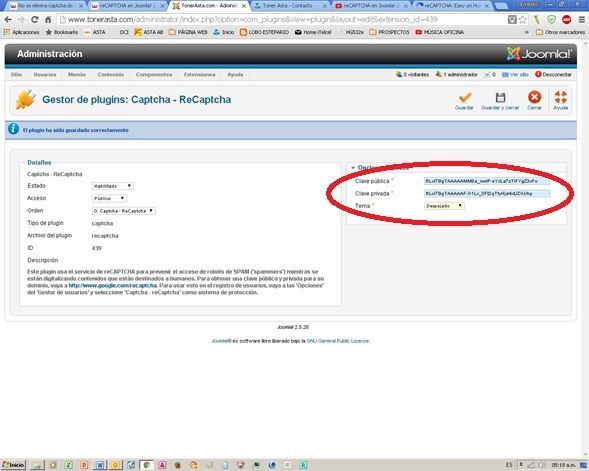Open the Usuarios menu
The height and width of the screenshot is (471, 589).
[x=45, y=75]
